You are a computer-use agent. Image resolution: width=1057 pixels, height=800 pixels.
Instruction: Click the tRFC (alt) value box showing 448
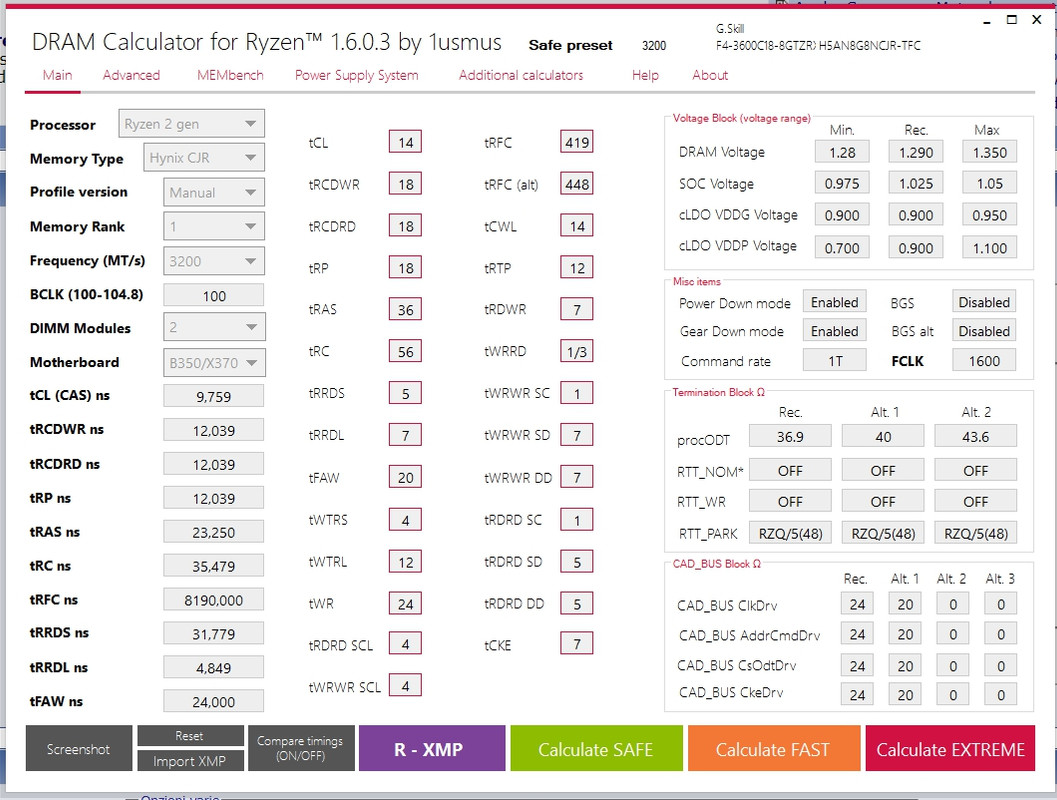[x=577, y=184]
